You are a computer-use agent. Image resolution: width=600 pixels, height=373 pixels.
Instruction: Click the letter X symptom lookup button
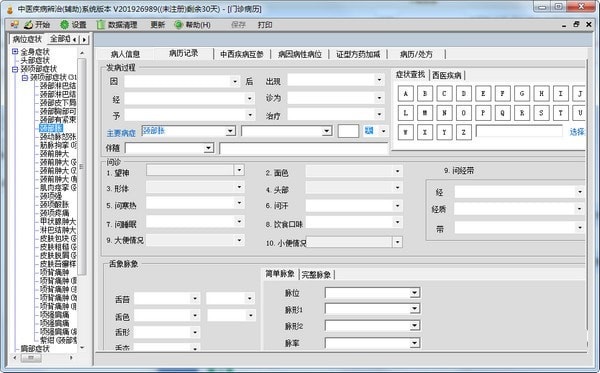[x=425, y=132]
